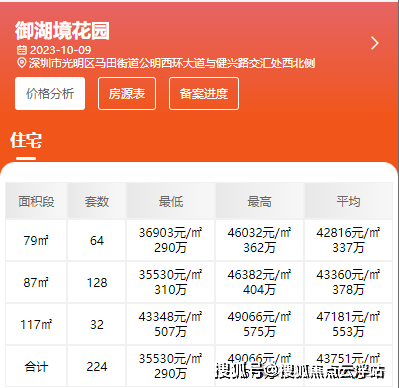Open the right chevron arrow for property details
Screen dimensions: 399x388
pyautogui.click(x=375, y=43)
